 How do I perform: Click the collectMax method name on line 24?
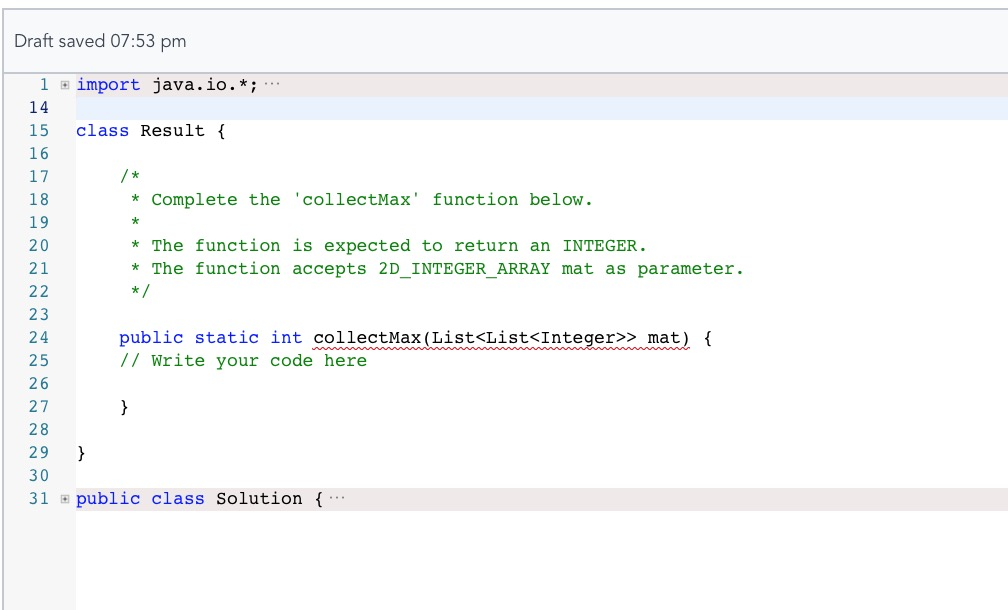point(367,338)
